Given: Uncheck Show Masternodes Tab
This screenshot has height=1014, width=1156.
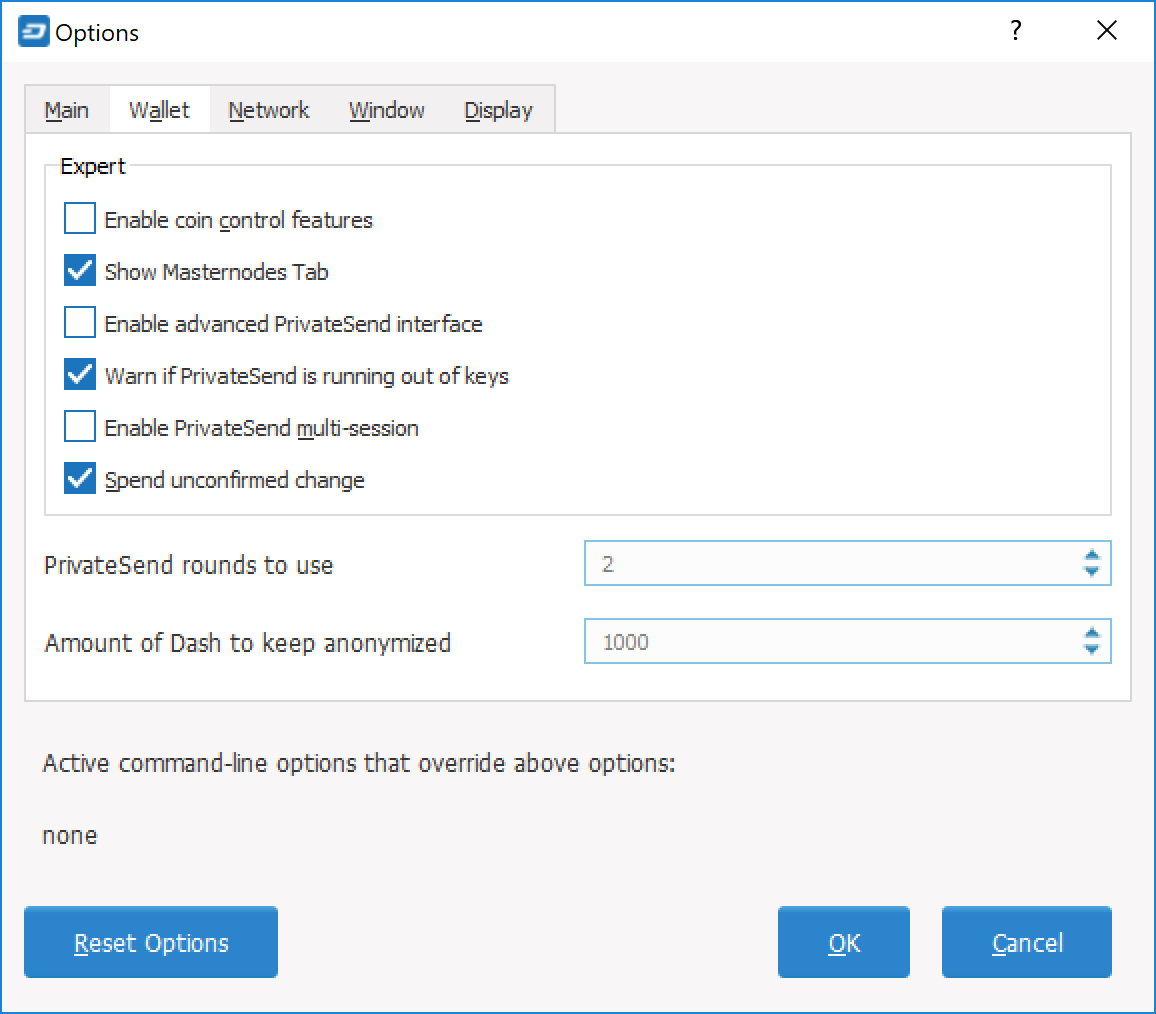Looking at the screenshot, I should (80, 271).
